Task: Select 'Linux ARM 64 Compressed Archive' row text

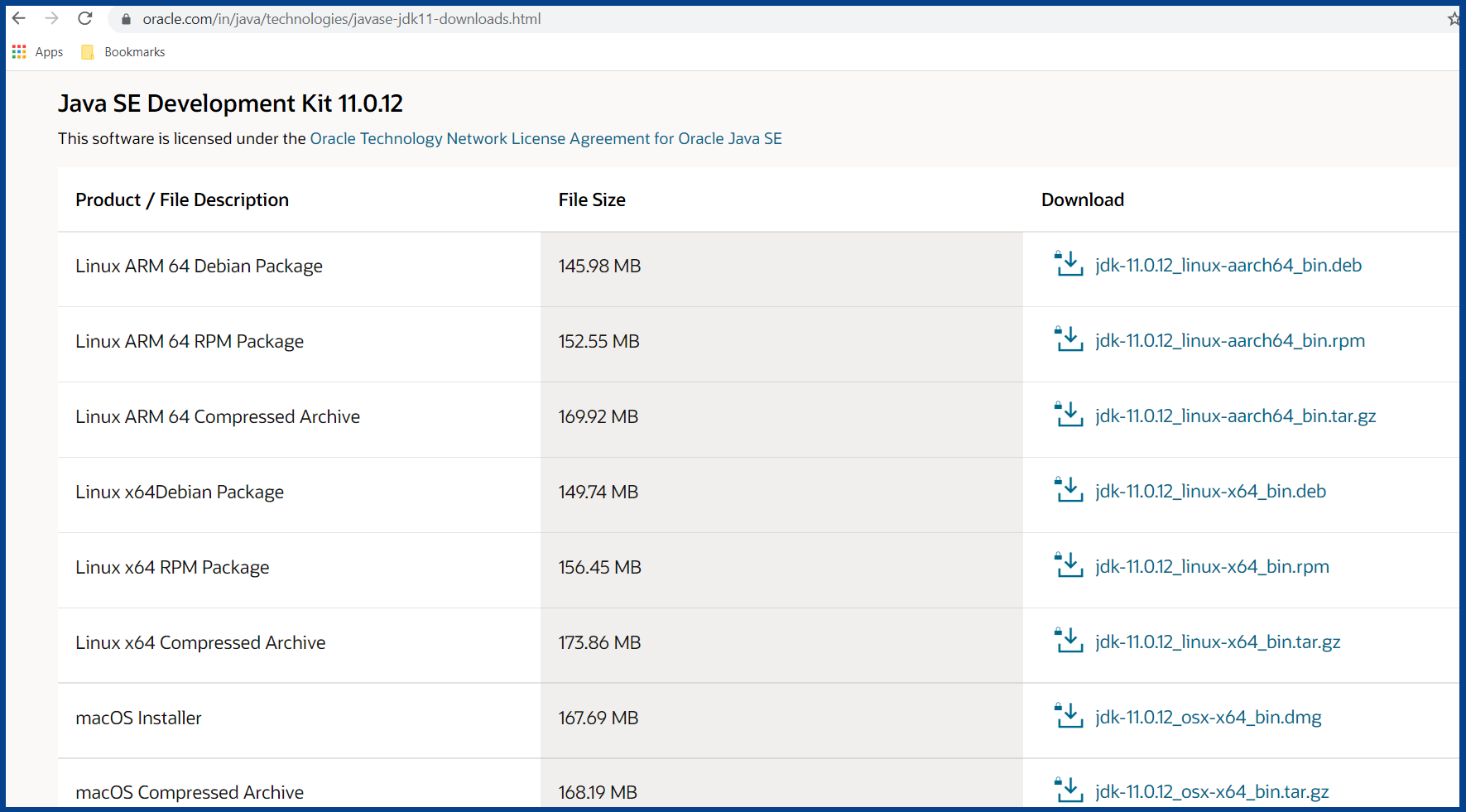Action: 218,417
